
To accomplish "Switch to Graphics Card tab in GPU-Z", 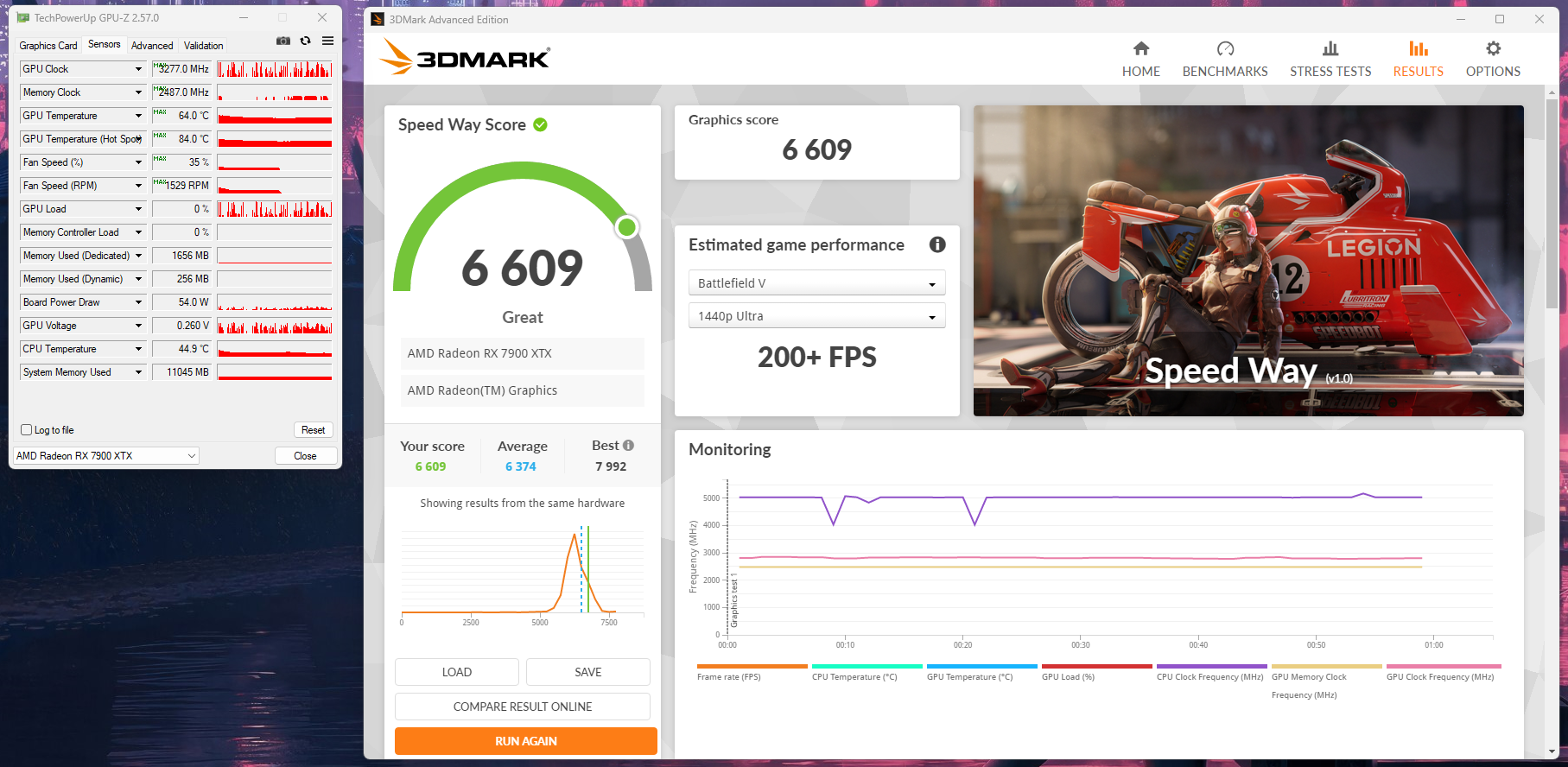I will 48,46.
